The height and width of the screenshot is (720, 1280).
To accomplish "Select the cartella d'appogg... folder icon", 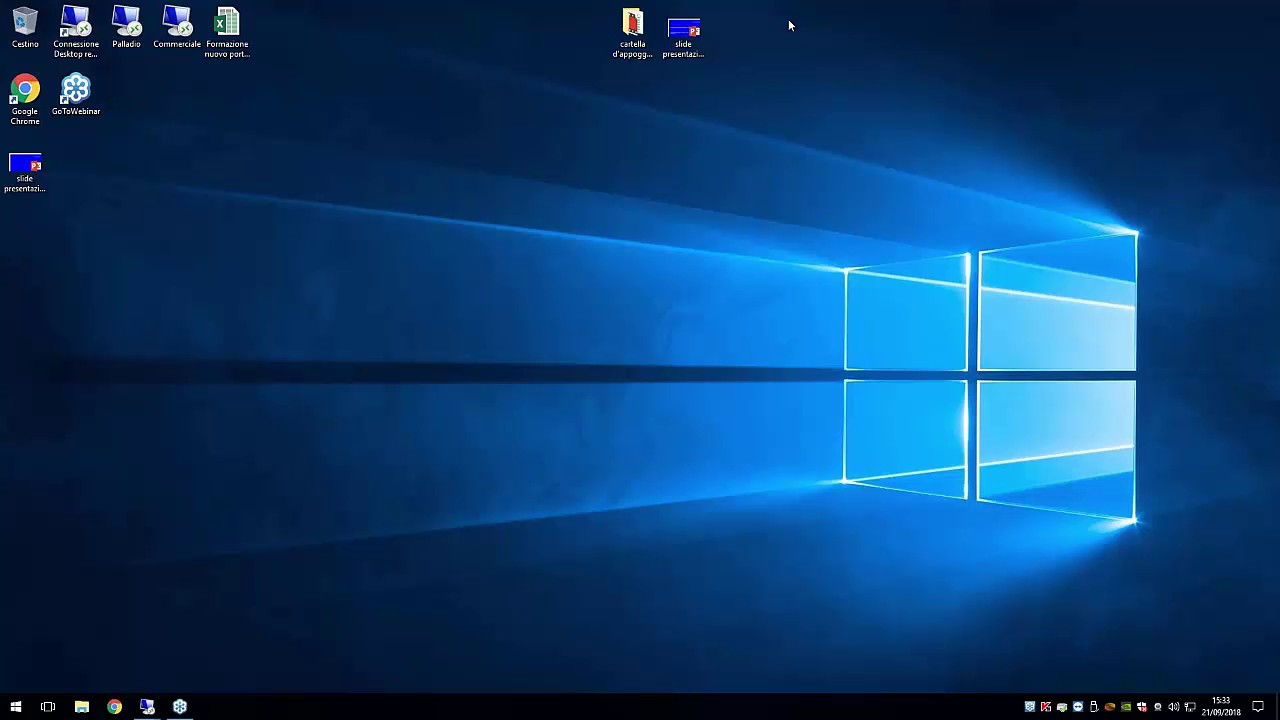I will tap(633, 34).
